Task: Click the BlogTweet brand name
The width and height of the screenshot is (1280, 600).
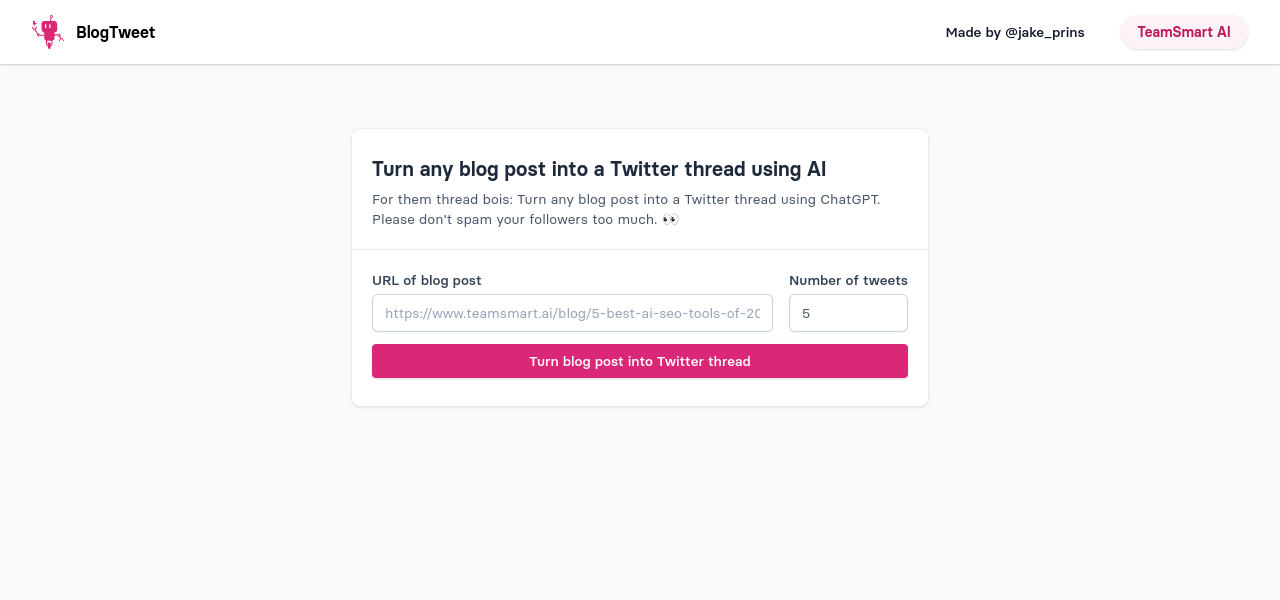Action: click(x=115, y=32)
